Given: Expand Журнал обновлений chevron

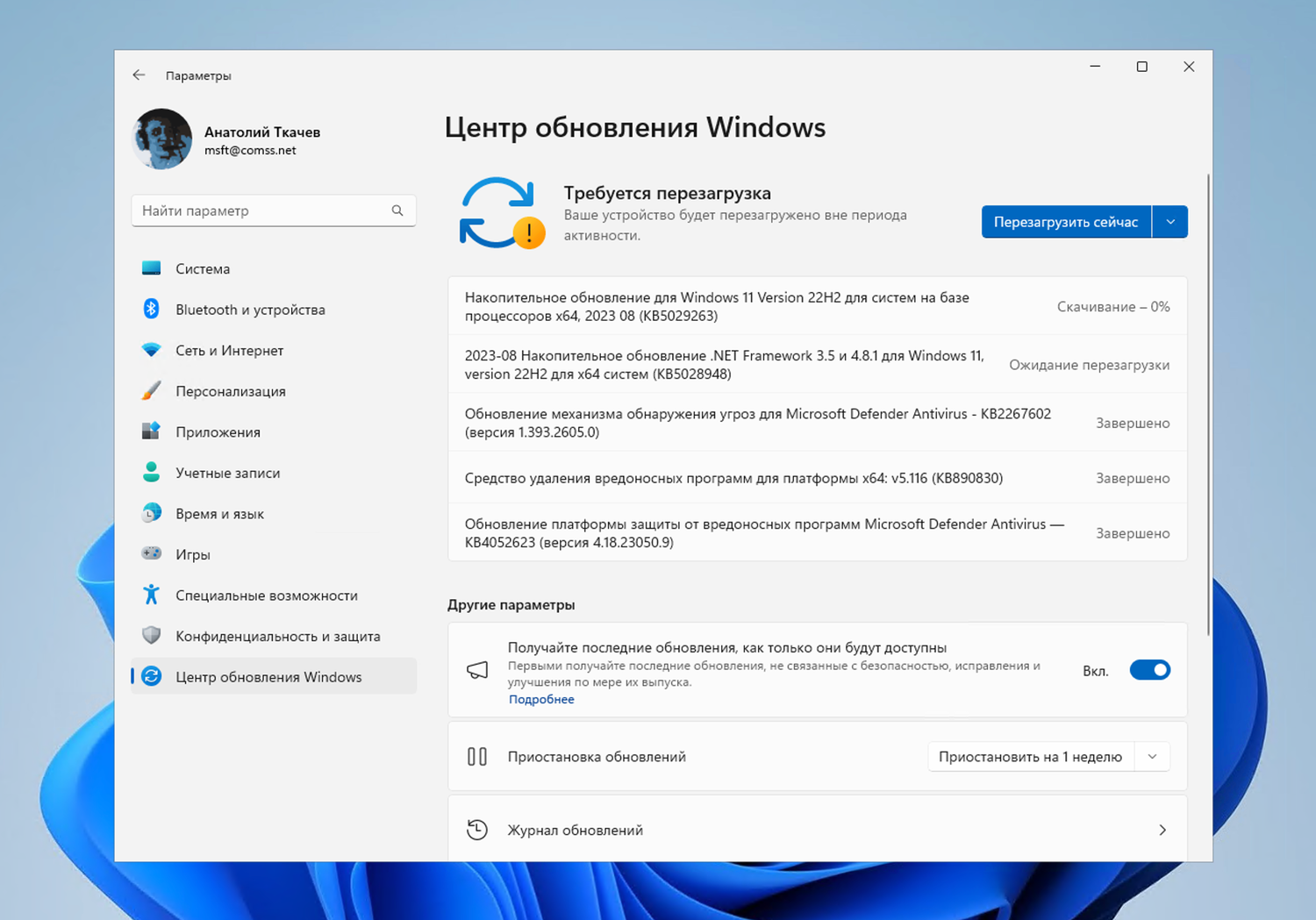Looking at the screenshot, I should pos(1162,830).
